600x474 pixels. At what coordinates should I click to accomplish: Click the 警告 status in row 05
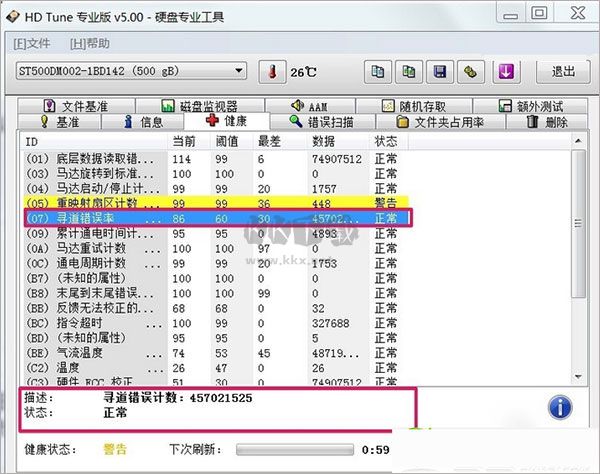coord(385,203)
